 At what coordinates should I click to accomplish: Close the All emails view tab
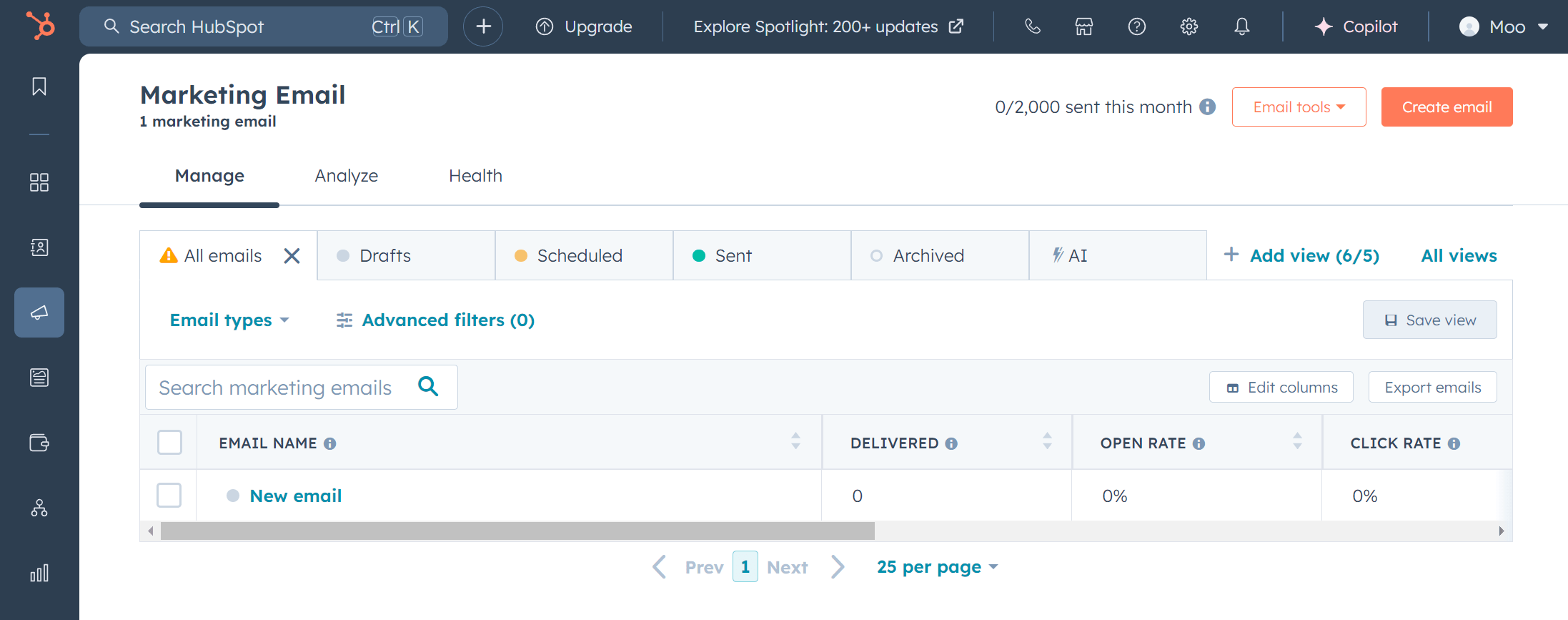(292, 255)
